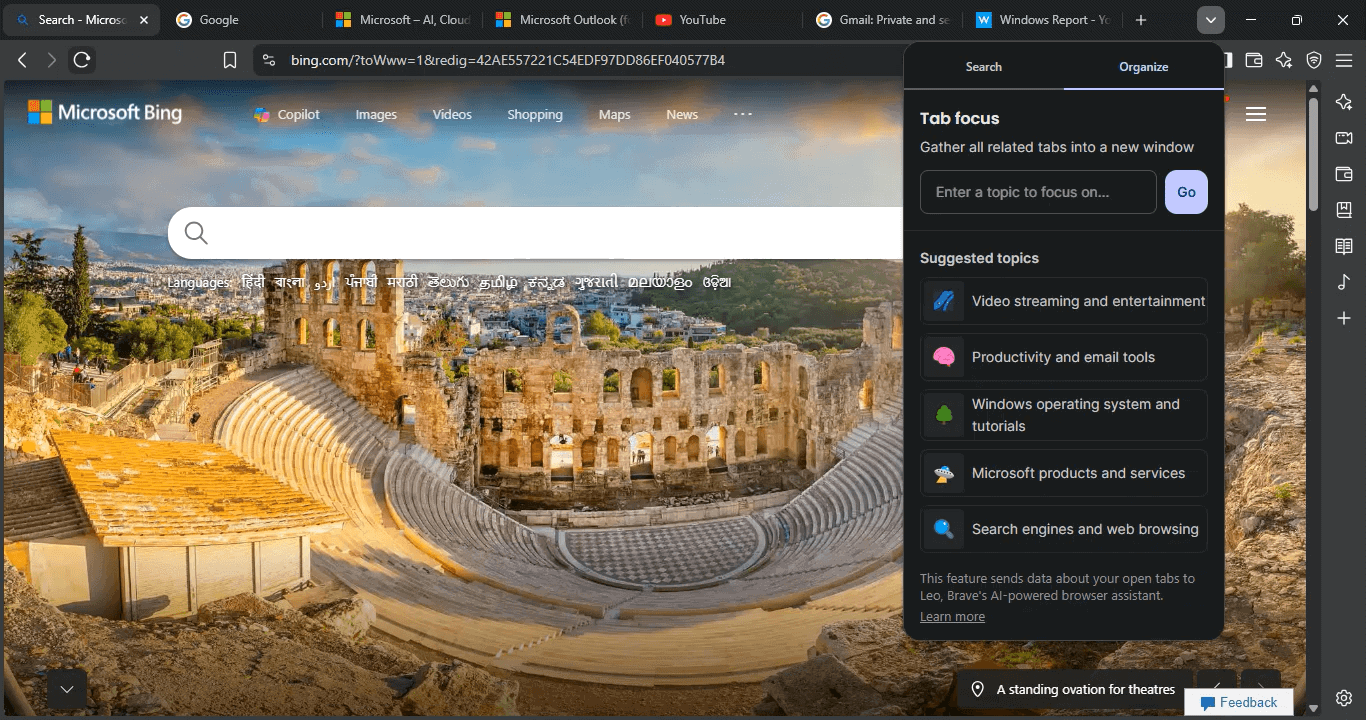Open Maps in Bing navigation
This screenshot has height=720, width=1366.
tap(615, 114)
